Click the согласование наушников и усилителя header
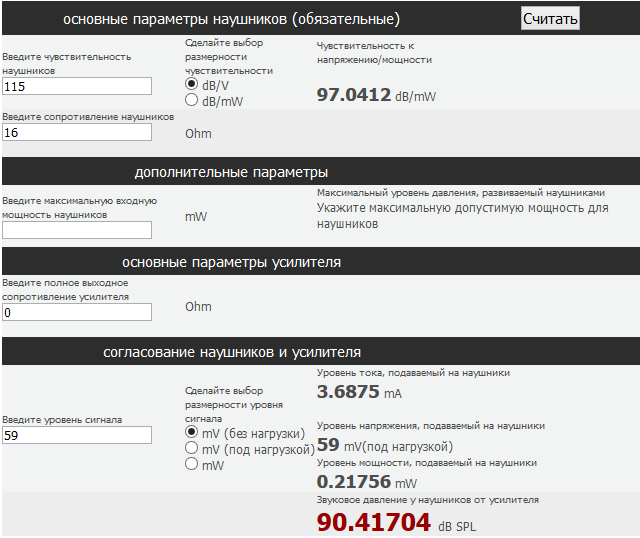This screenshot has width=640, height=538. pos(232,352)
